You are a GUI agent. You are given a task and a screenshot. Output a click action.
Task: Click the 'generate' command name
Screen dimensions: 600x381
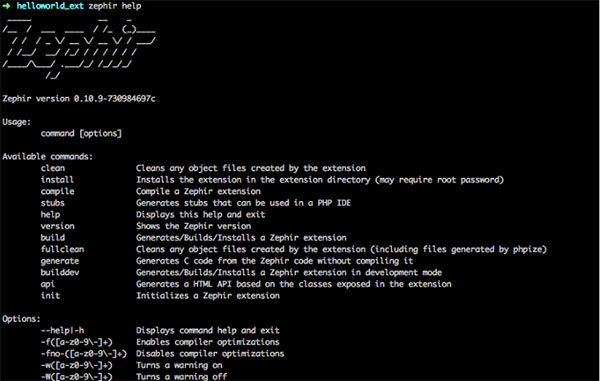coord(60,261)
